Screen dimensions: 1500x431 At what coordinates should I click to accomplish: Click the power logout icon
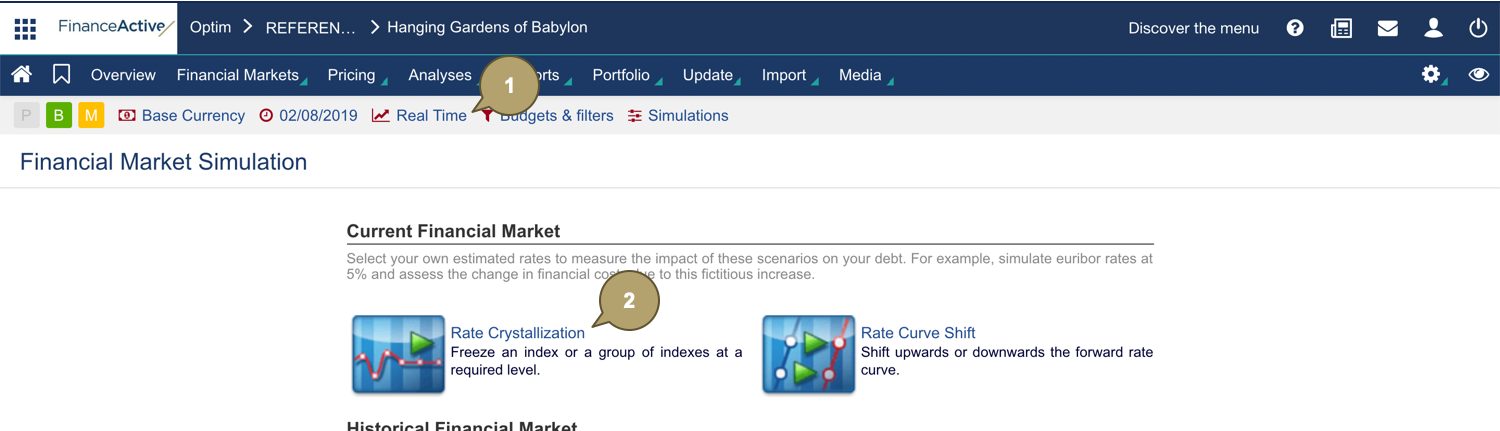point(1478,28)
